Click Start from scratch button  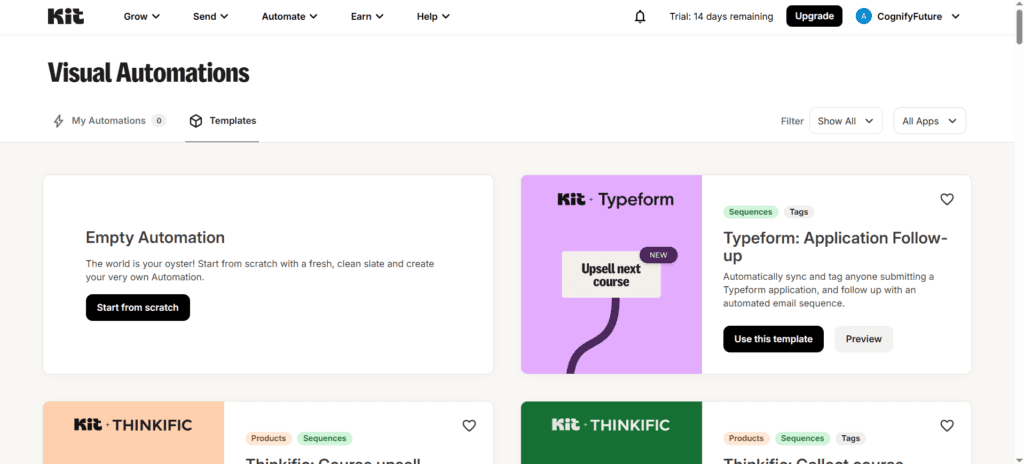(x=138, y=307)
